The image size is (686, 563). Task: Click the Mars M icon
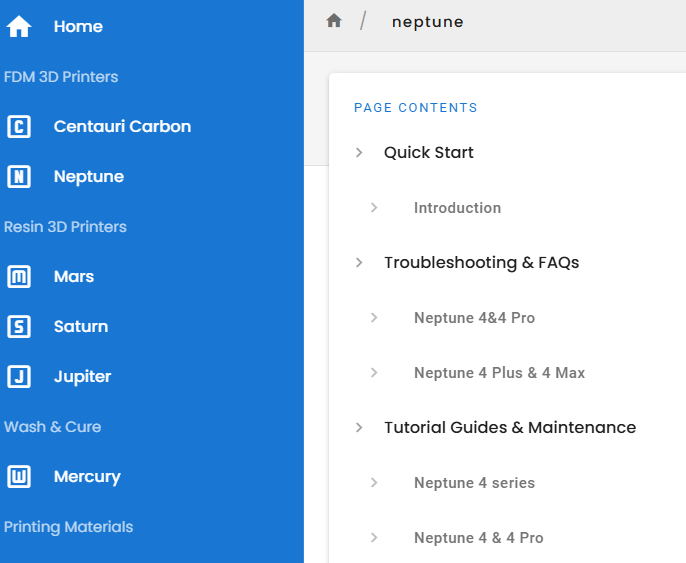19,276
